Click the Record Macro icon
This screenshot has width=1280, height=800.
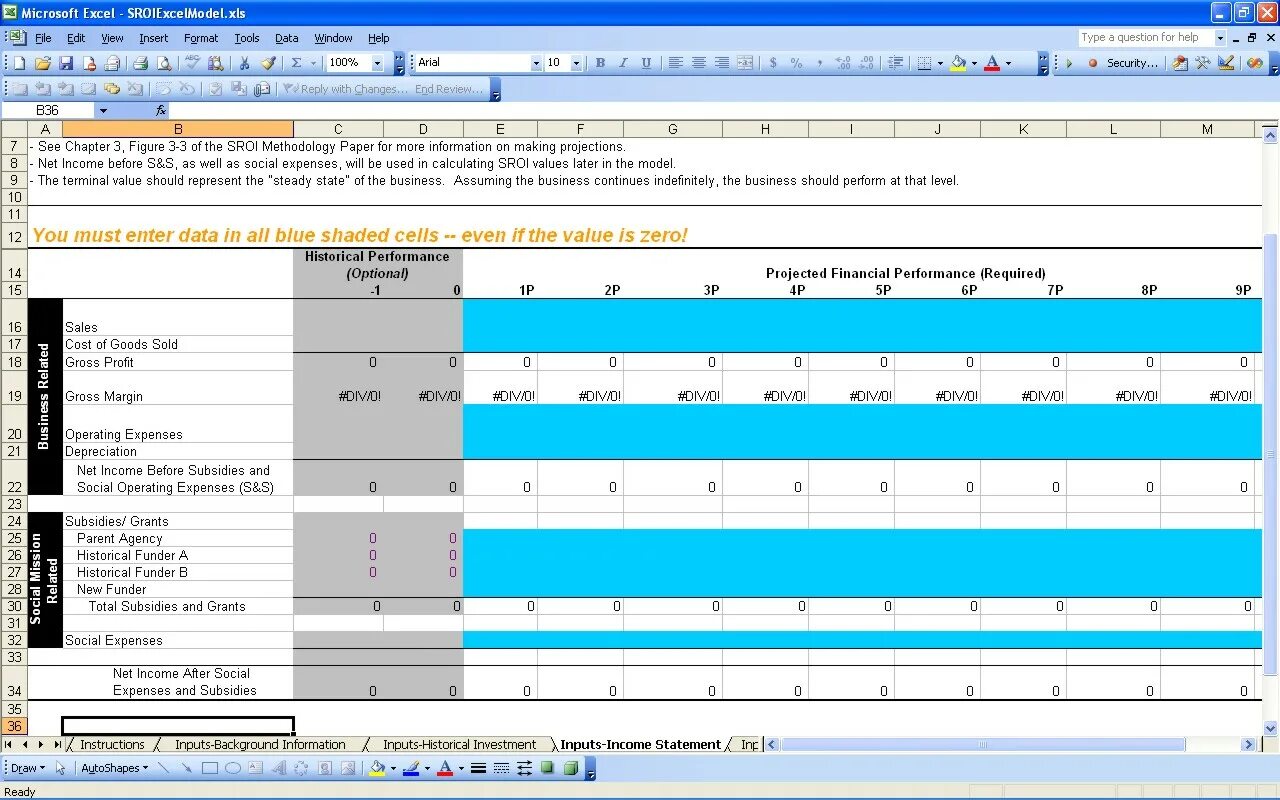1093,63
